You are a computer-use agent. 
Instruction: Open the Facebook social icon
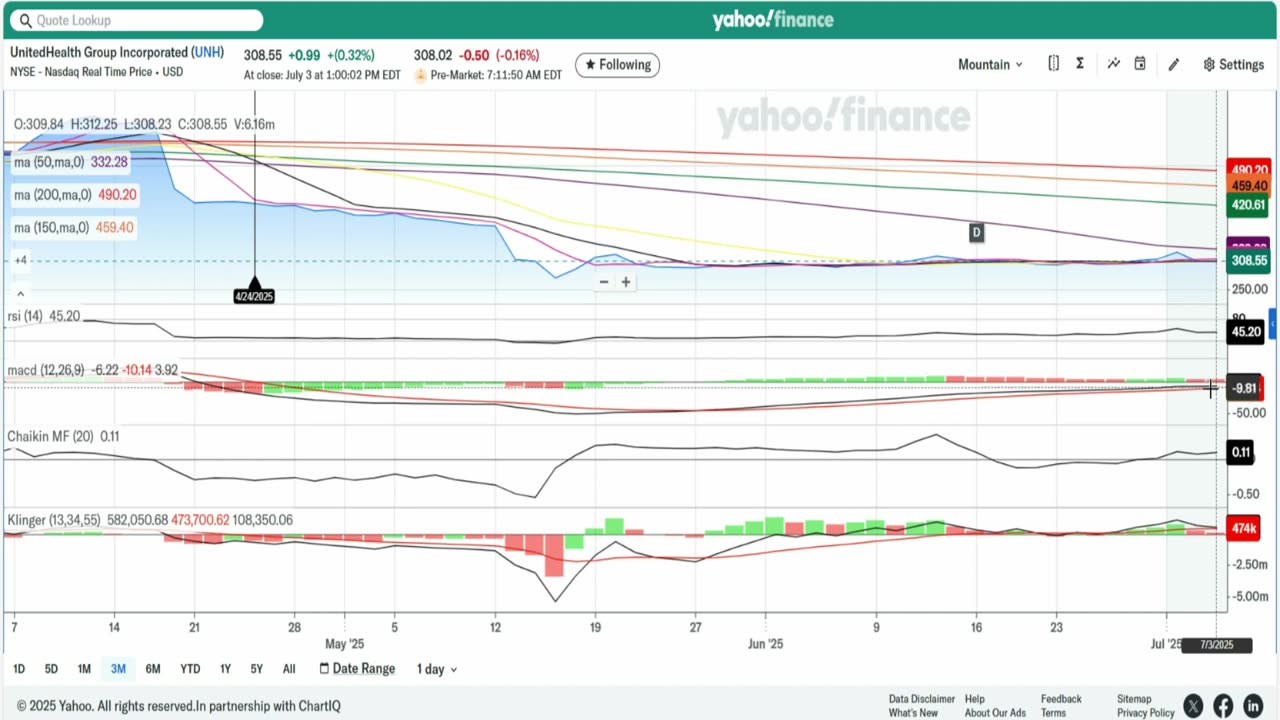point(1222,706)
